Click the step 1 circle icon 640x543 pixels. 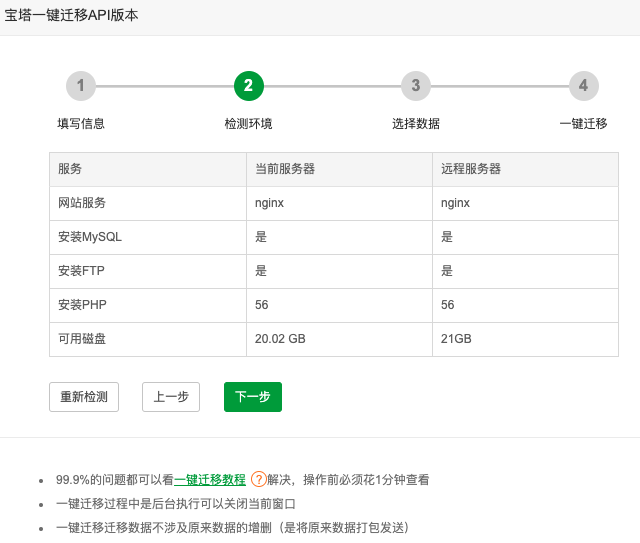[81, 86]
